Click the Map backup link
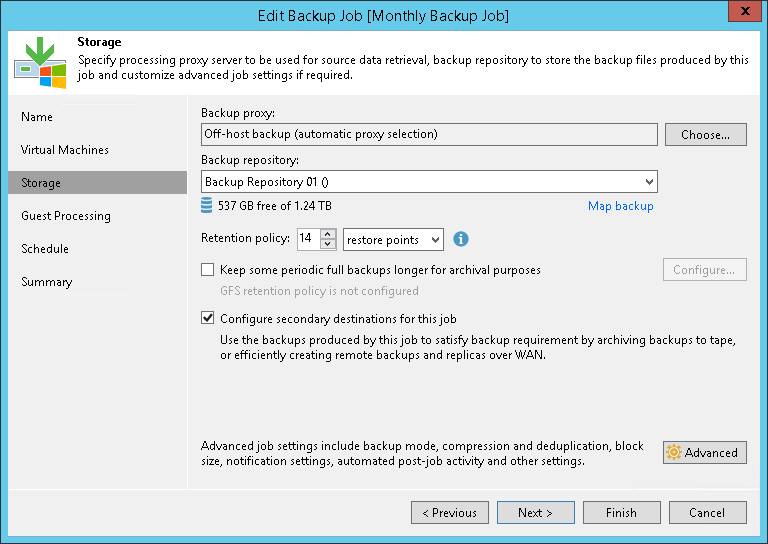This screenshot has height=544, width=768. point(620,206)
